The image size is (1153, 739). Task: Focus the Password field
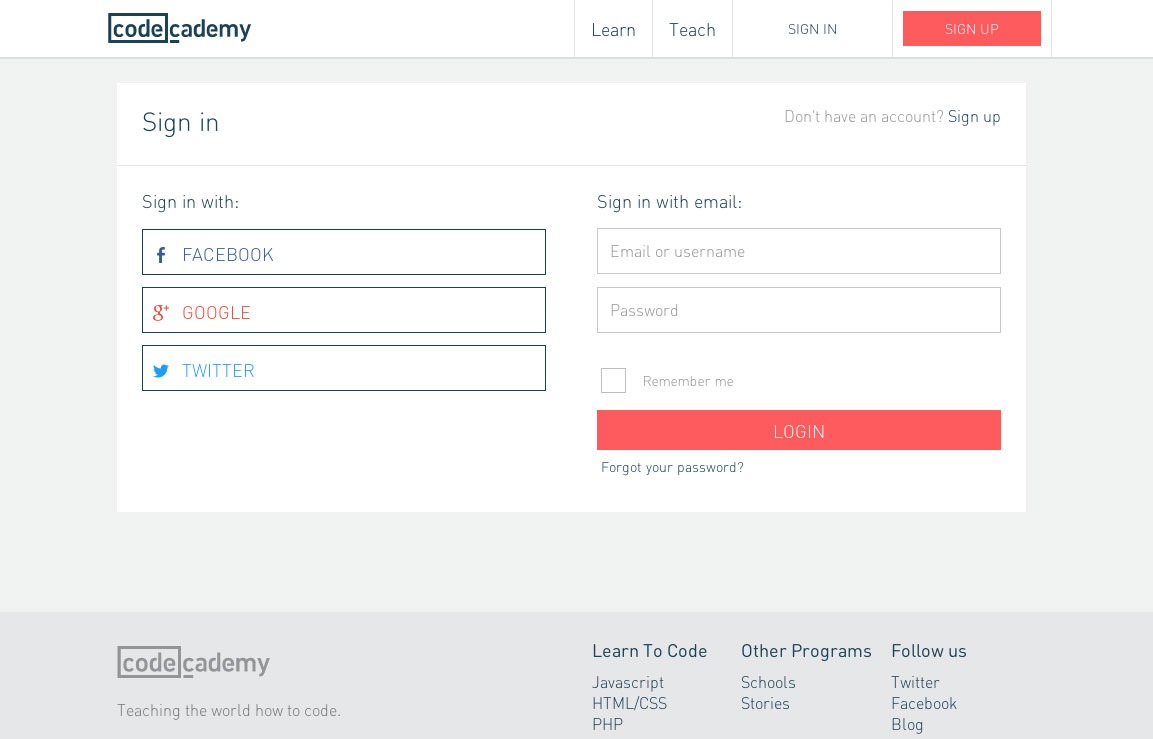(x=798, y=310)
